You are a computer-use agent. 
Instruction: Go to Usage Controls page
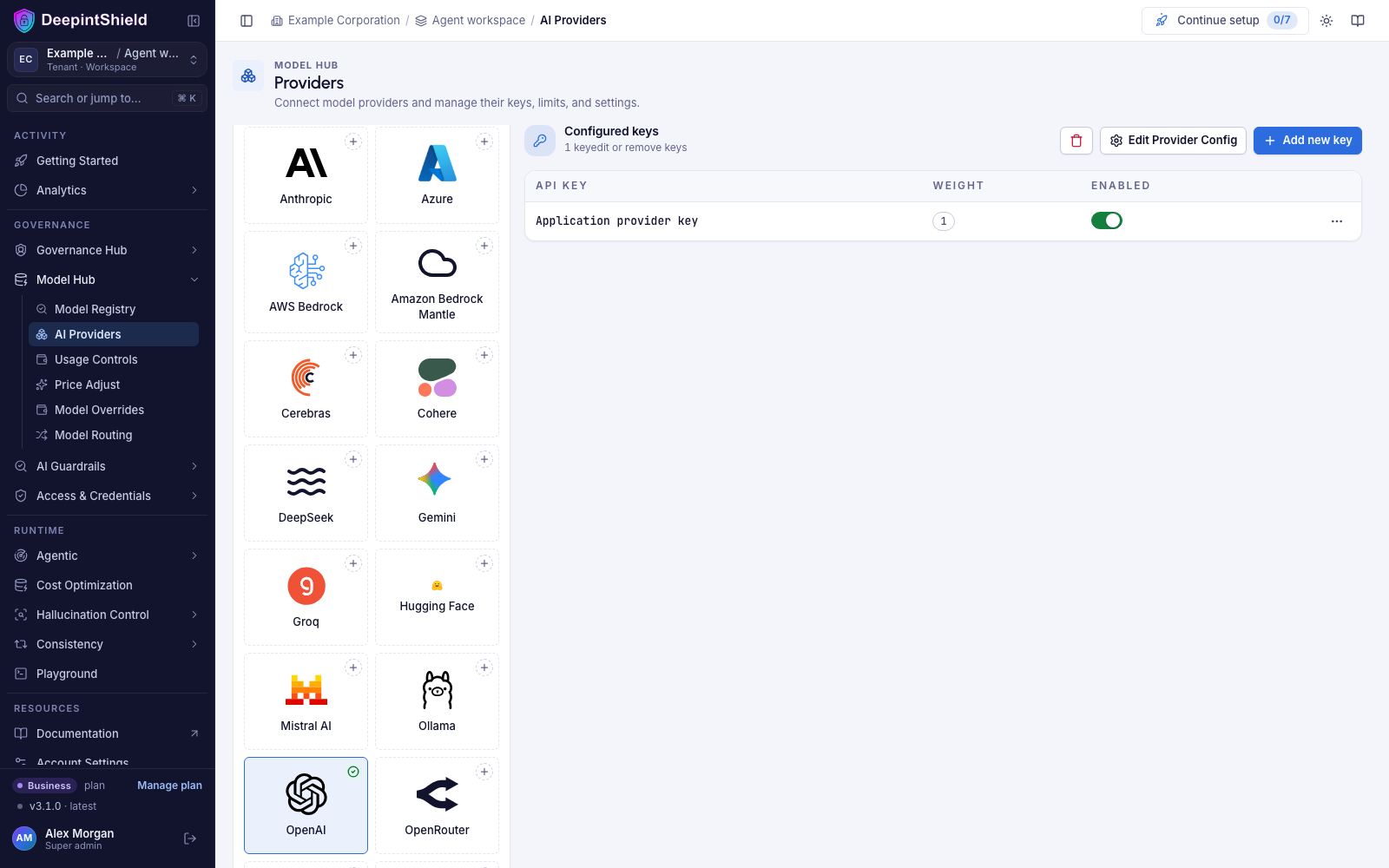point(114,359)
